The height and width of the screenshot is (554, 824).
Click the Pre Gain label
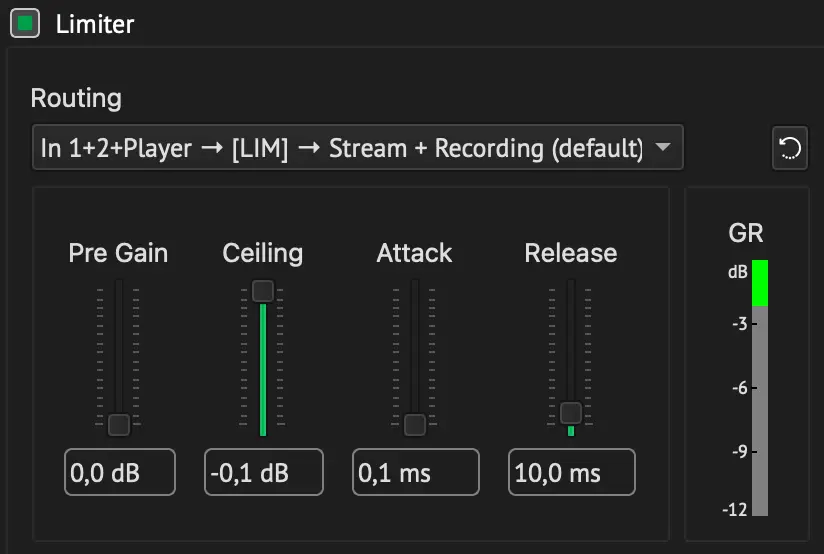118,253
